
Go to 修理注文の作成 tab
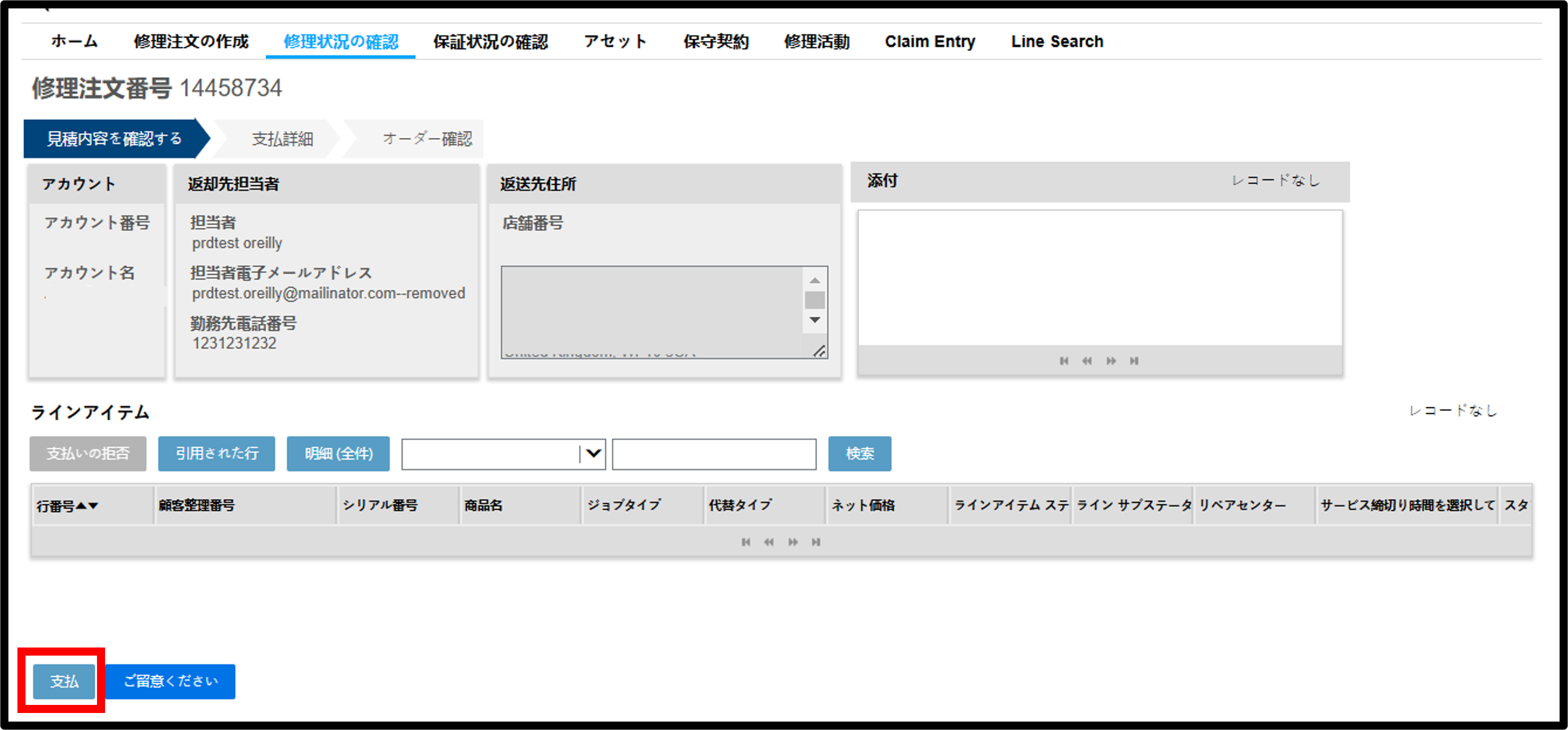pyautogui.click(x=191, y=41)
